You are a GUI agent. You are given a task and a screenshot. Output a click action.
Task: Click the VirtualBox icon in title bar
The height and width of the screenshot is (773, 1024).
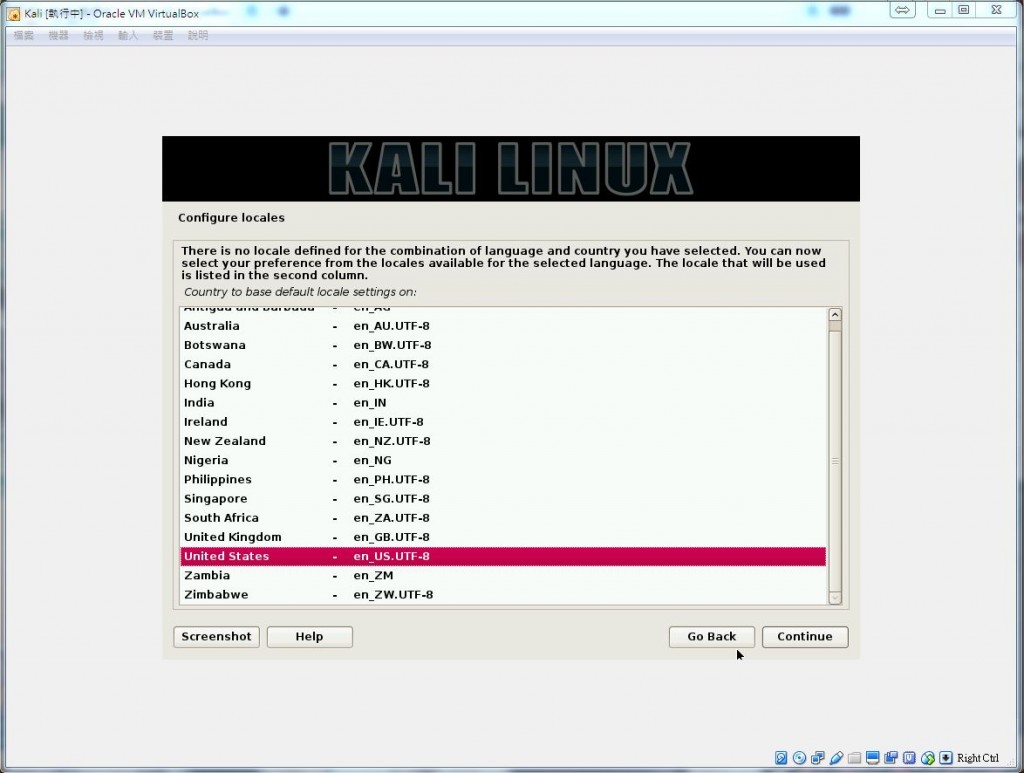coord(13,14)
